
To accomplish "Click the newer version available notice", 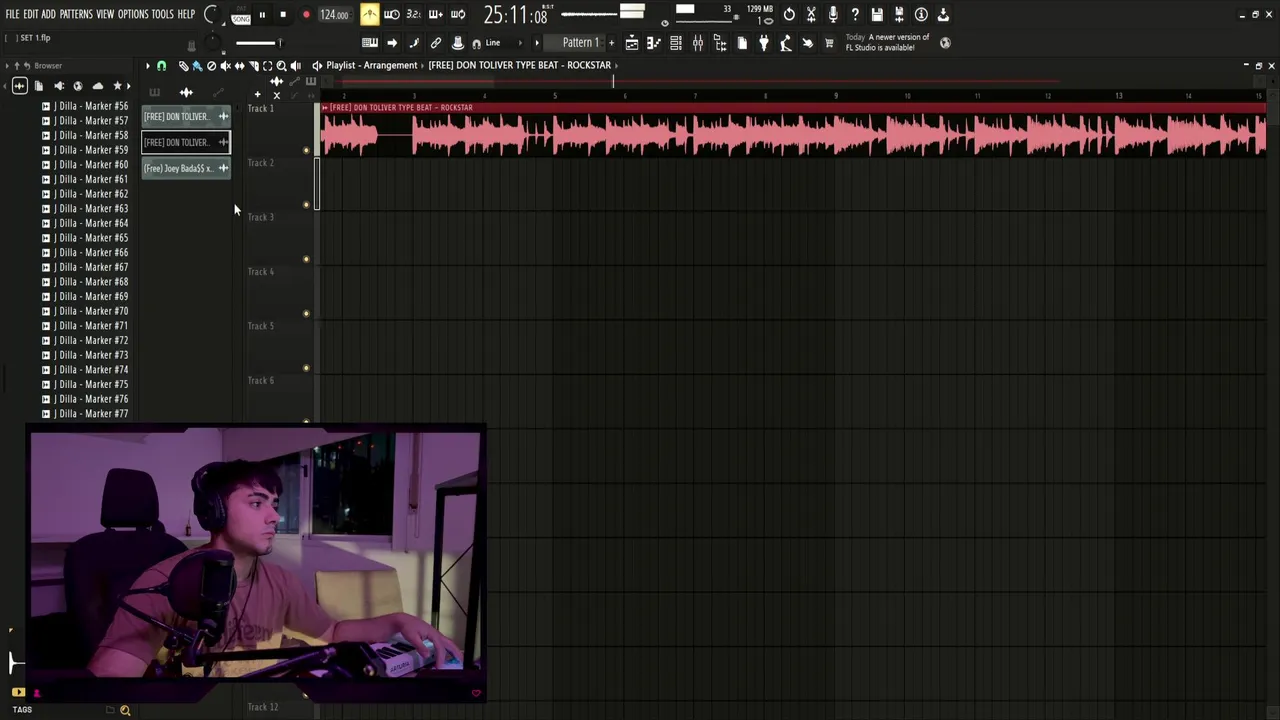I will 888,42.
